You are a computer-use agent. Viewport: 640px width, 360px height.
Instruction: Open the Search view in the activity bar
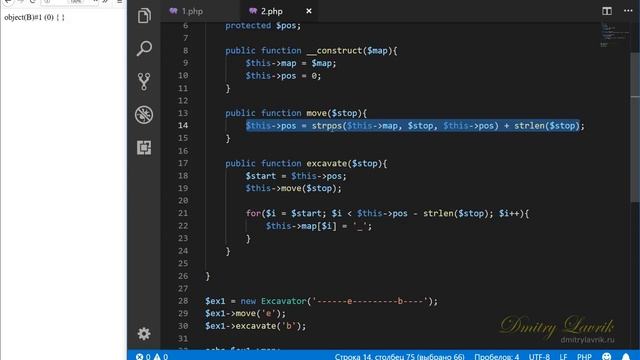point(144,49)
